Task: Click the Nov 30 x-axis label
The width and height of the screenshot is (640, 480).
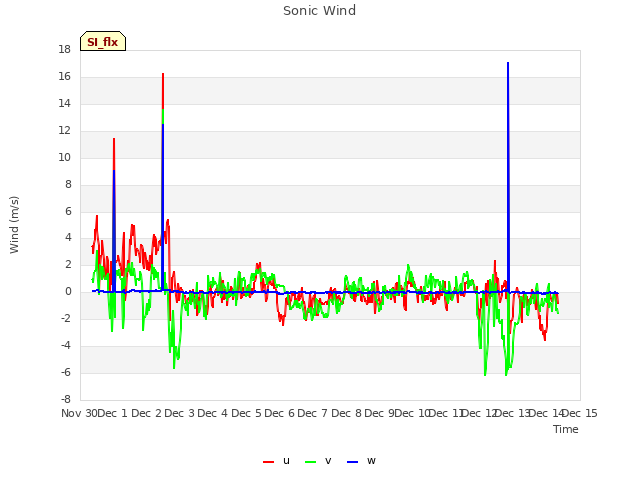Action: coord(80,413)
